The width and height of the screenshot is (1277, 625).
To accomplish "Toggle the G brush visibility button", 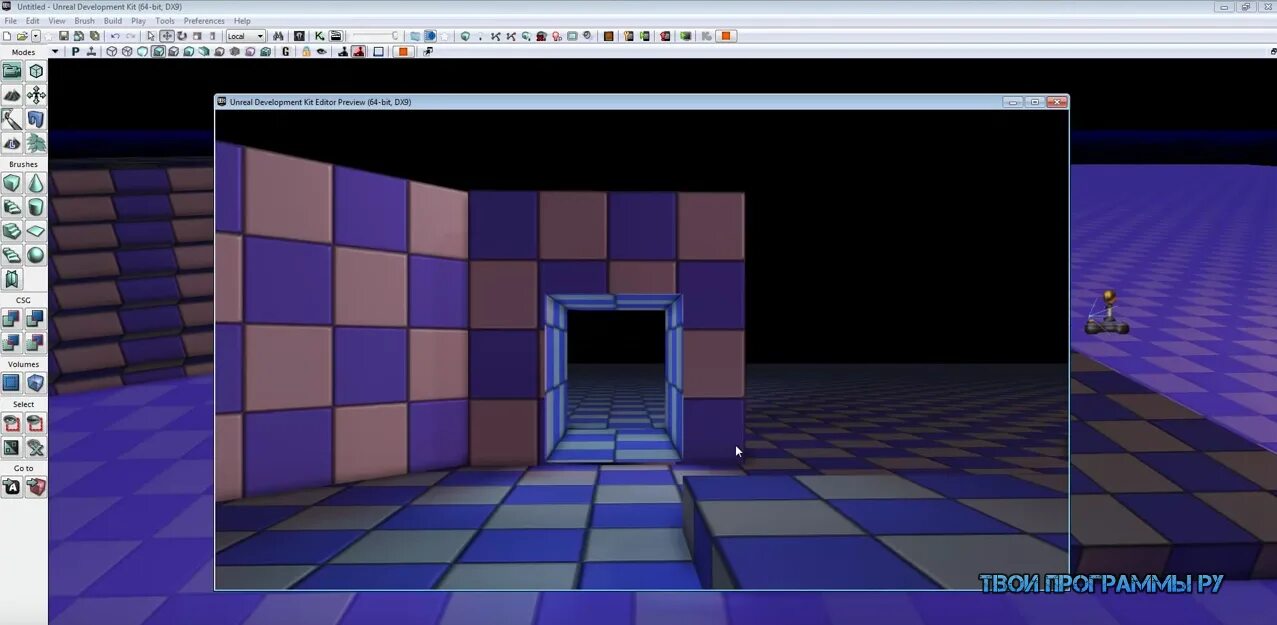I will (x=286, y=52).
